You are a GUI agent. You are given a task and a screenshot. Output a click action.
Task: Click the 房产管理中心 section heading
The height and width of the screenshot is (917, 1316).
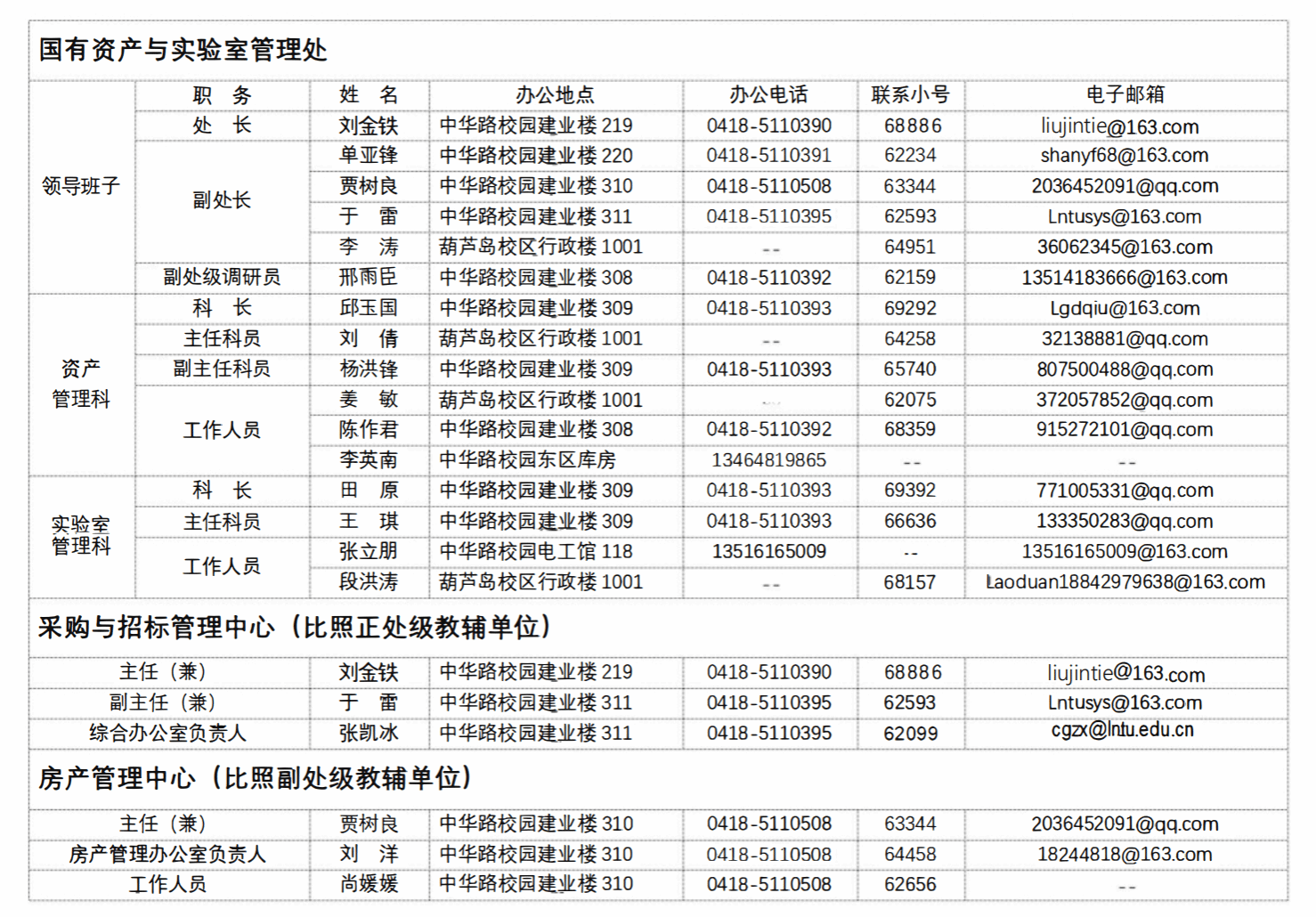click(x=255, y=778)
